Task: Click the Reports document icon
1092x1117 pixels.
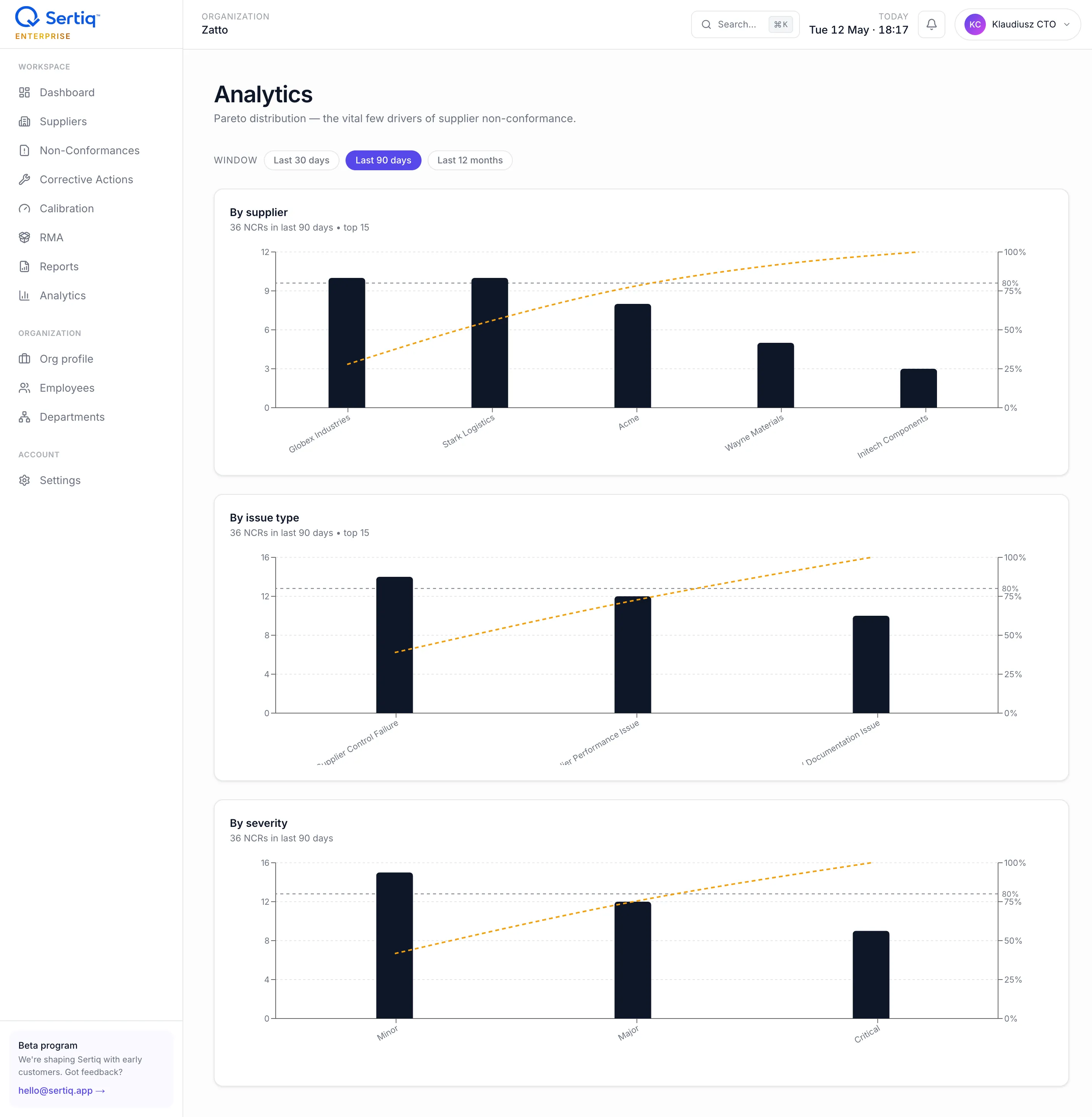Action: 24,266
